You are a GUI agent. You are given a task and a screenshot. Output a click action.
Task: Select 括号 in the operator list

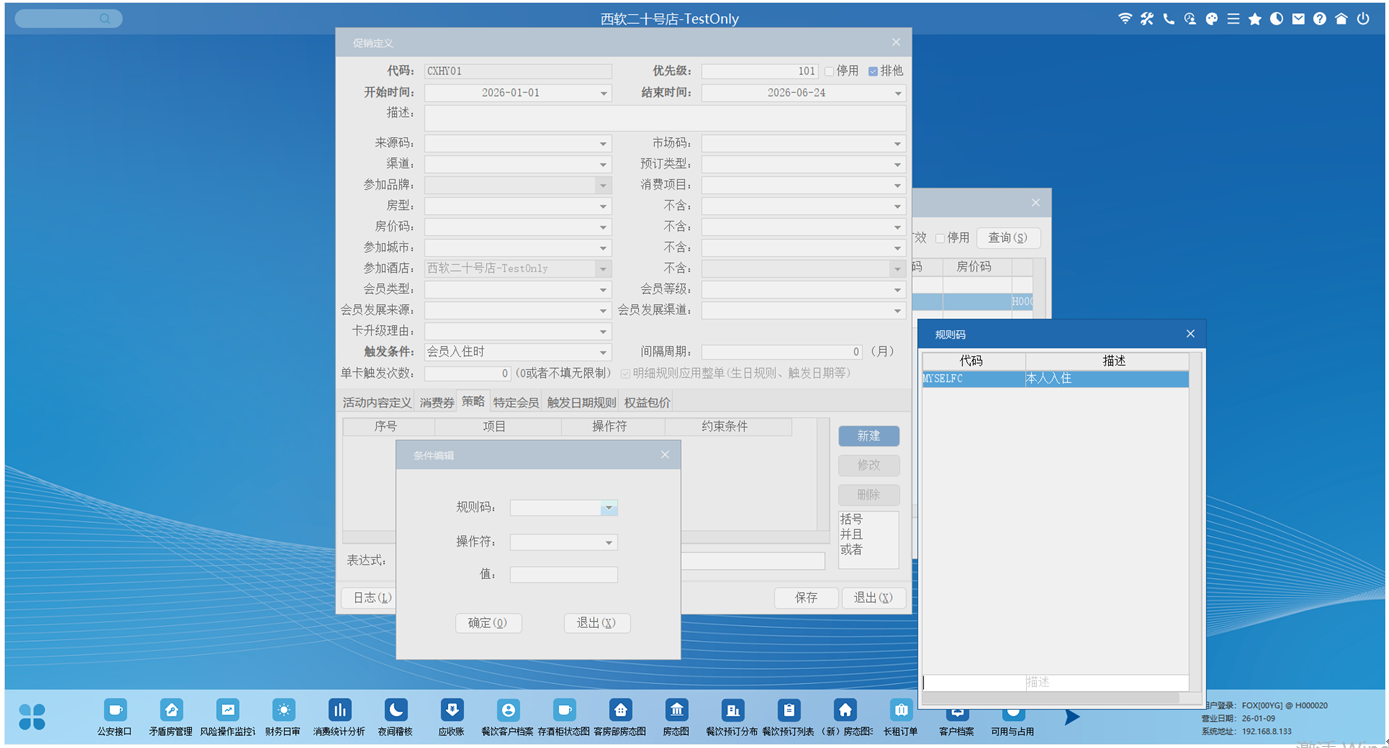click(851, 520)
